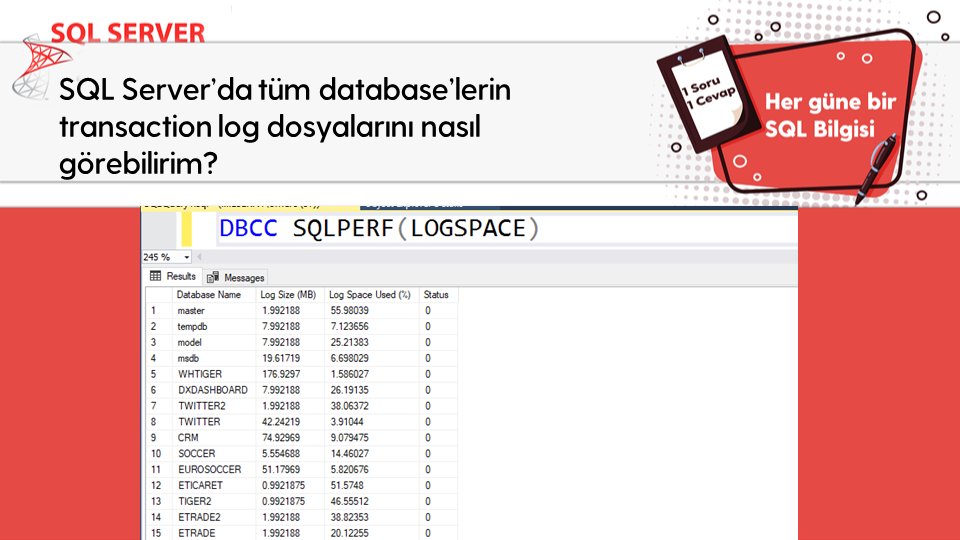The image size is (960, 540).
Task: Select the TWITTER2 database cell
Action: [214, 406]
